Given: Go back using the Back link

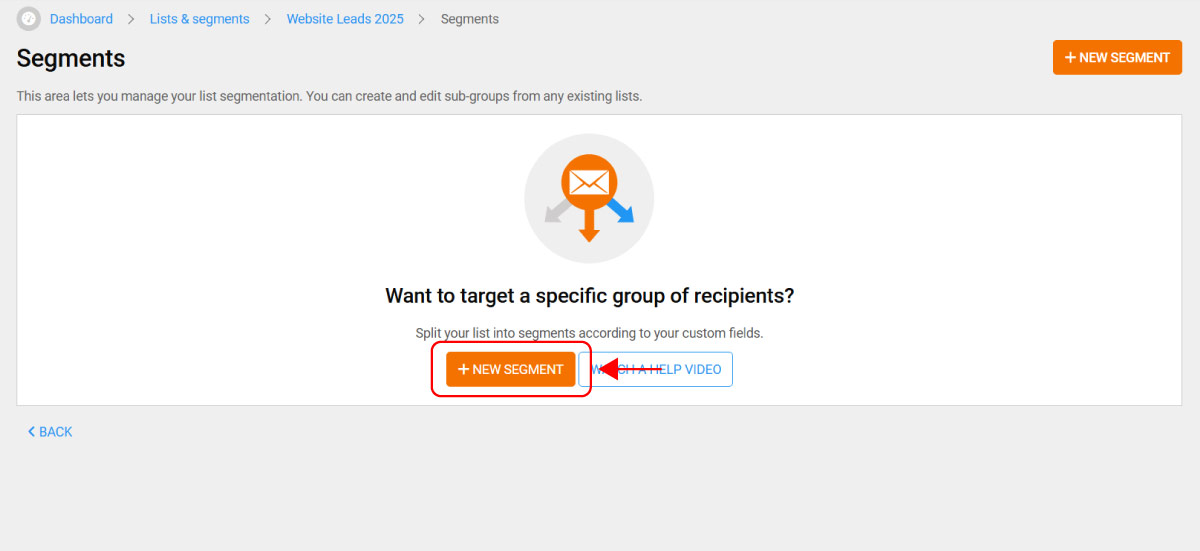Looking at the screenshot, I should 50,432.
